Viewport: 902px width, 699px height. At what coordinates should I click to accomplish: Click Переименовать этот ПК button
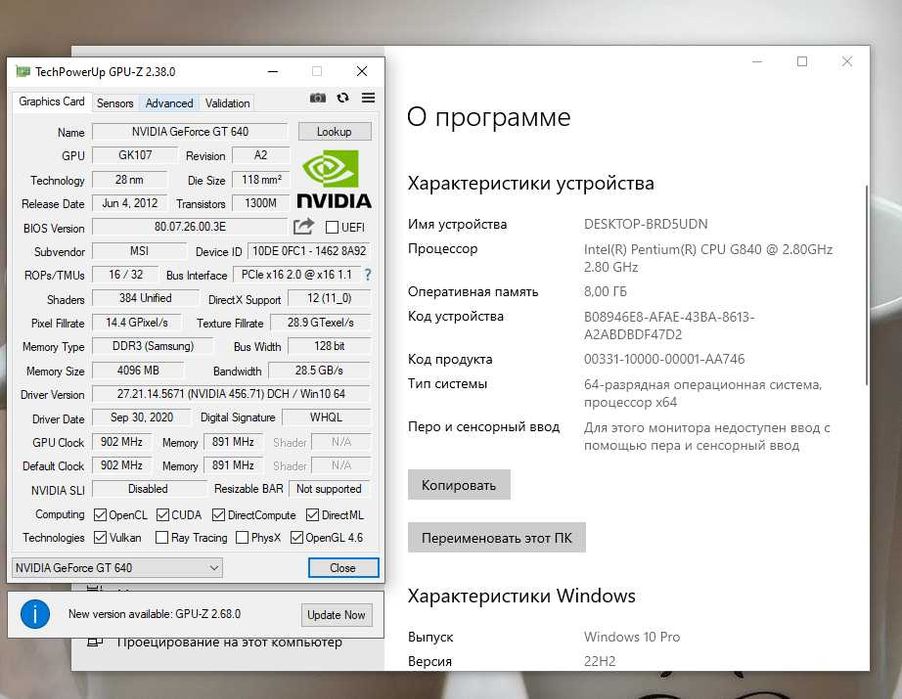496,538
